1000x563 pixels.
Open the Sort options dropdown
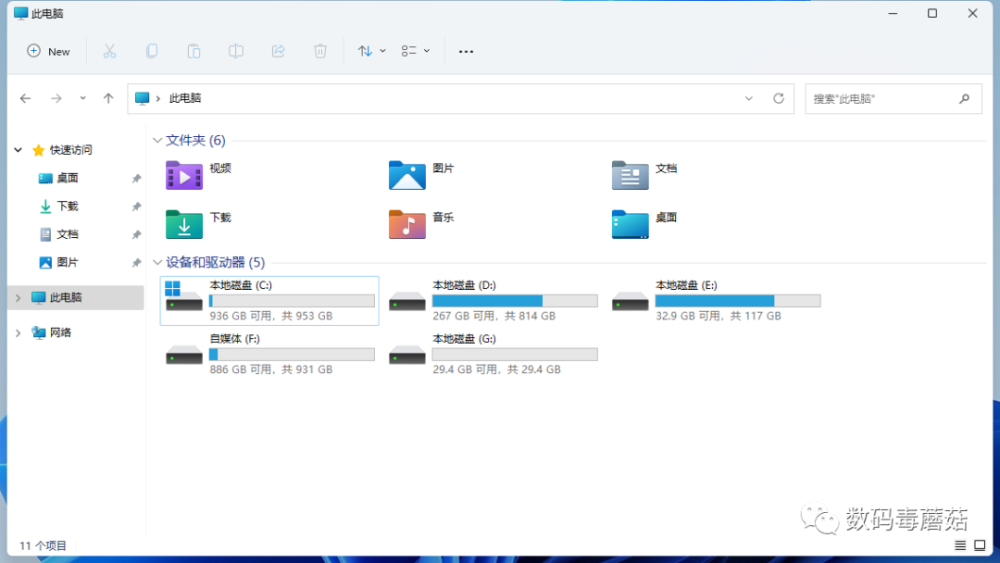[x=371, y=51]
